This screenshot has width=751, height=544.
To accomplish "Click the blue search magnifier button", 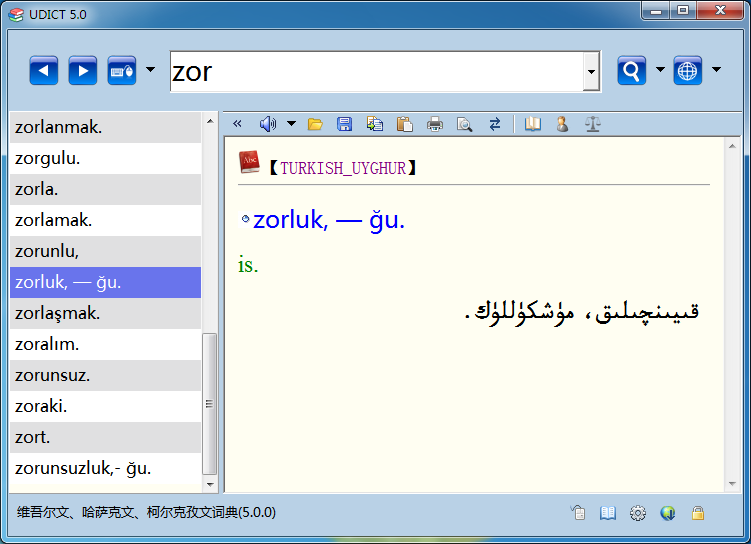I will pos(631,71).
